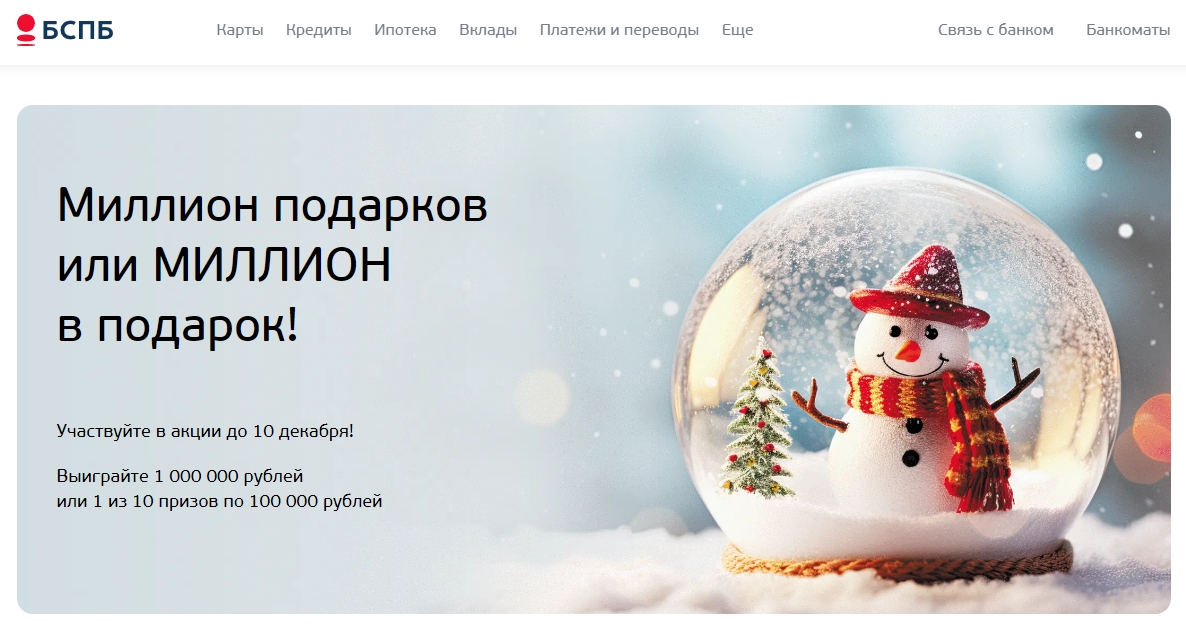
Task: Expand the Еще menu
Action: 737,30
